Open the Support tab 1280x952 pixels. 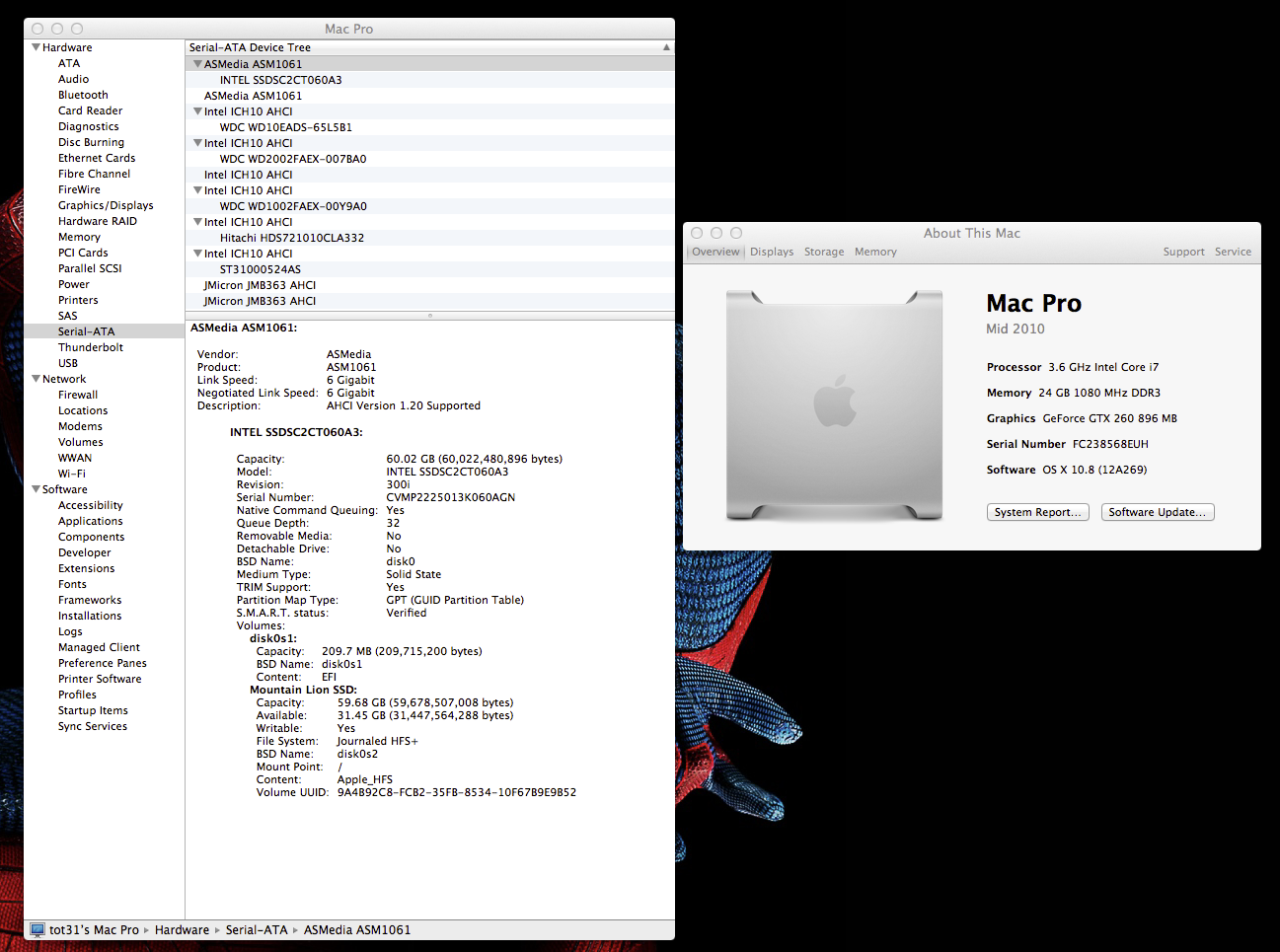[x=1183, y=252]
